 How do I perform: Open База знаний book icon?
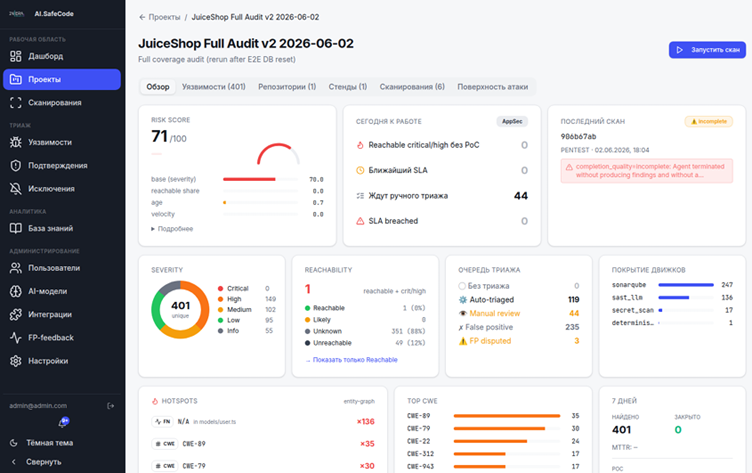point(16,228)
